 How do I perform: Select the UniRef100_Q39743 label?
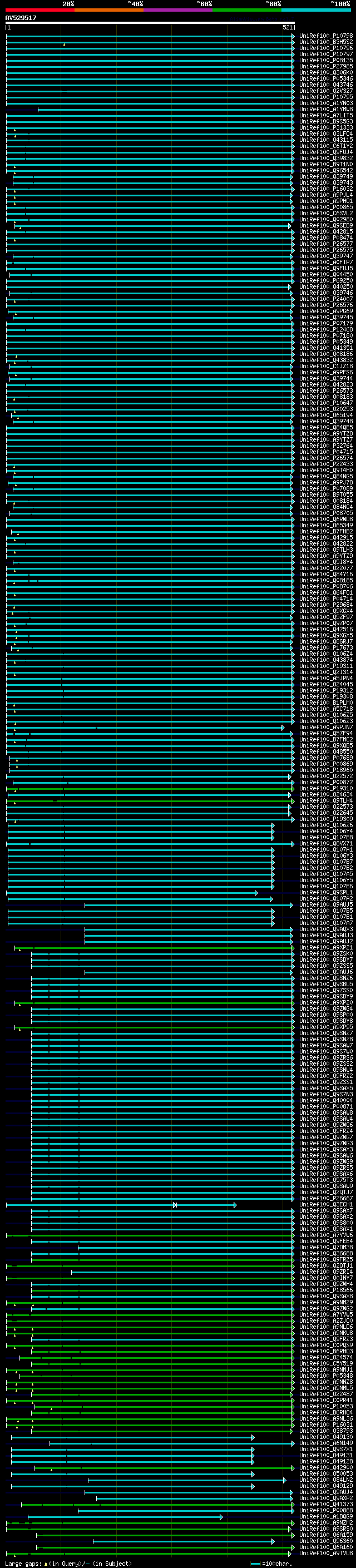coord(326,182)
